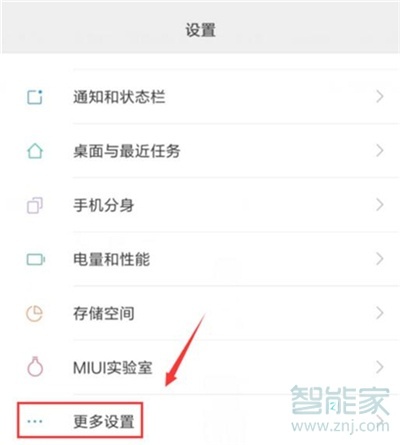Tap the home icon for 桌面与最近任务

point(35,151)
